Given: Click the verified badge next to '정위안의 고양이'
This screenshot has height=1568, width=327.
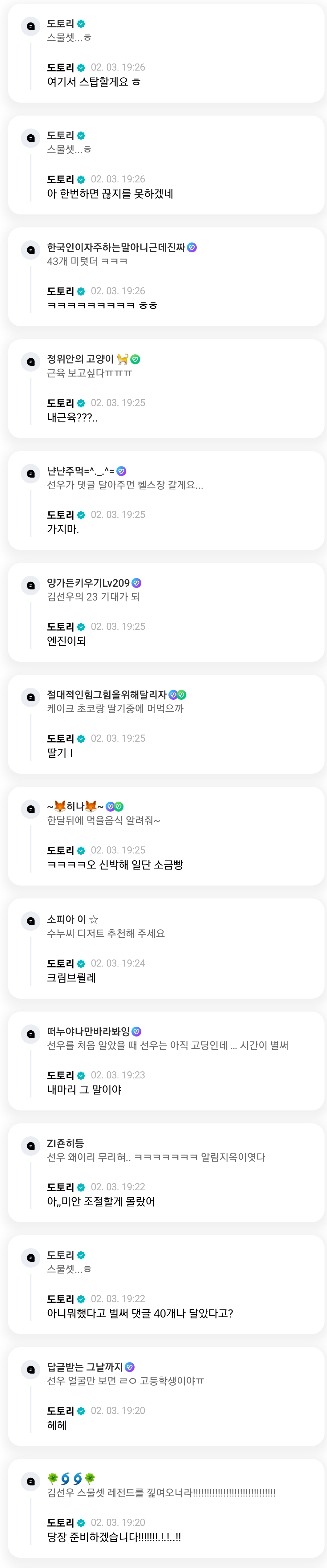Looking at the screenshot, I should click(135, 359).
